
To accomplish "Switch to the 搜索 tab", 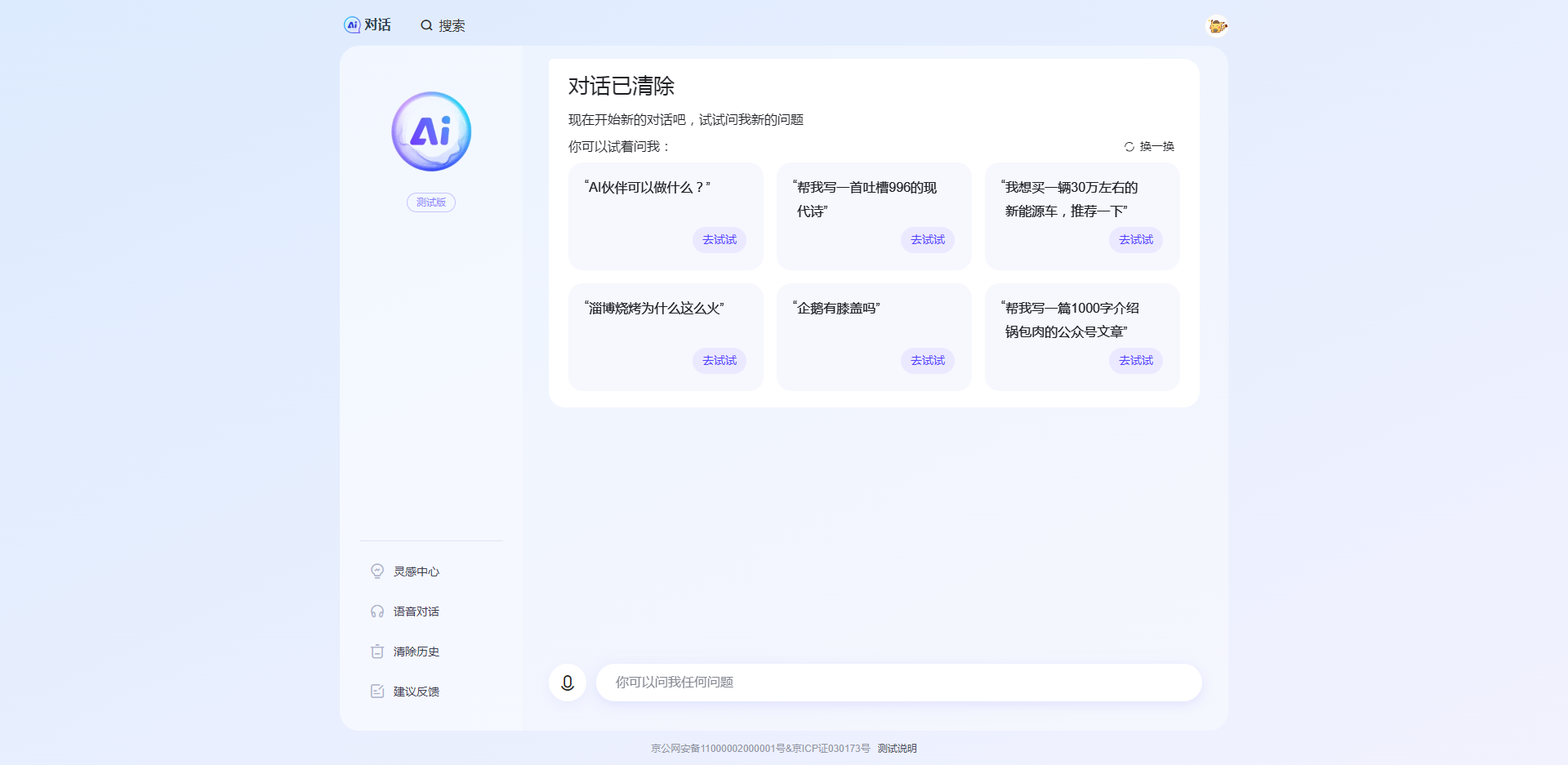I will coord(443,25).
